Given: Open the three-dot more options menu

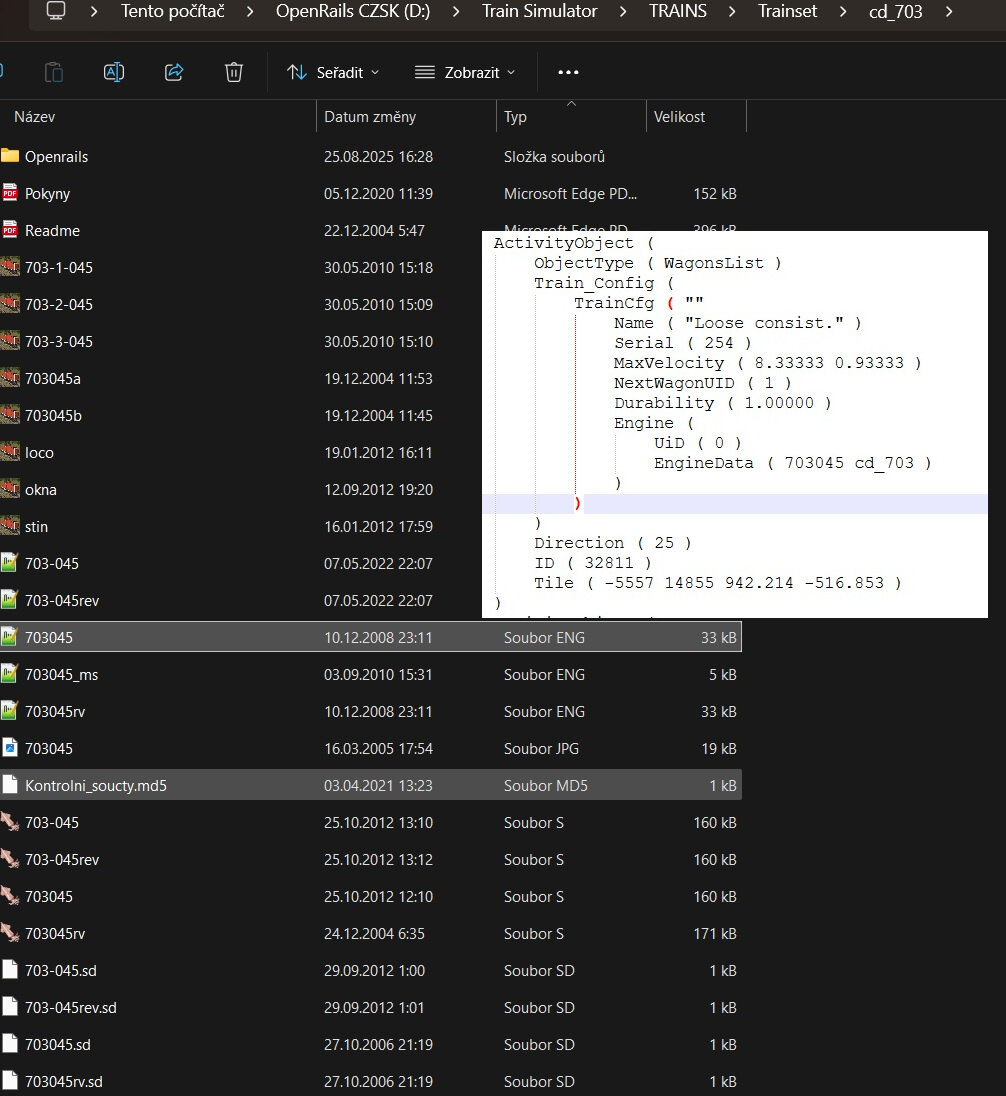Looking at the screenshot, I should pos(568,72).
